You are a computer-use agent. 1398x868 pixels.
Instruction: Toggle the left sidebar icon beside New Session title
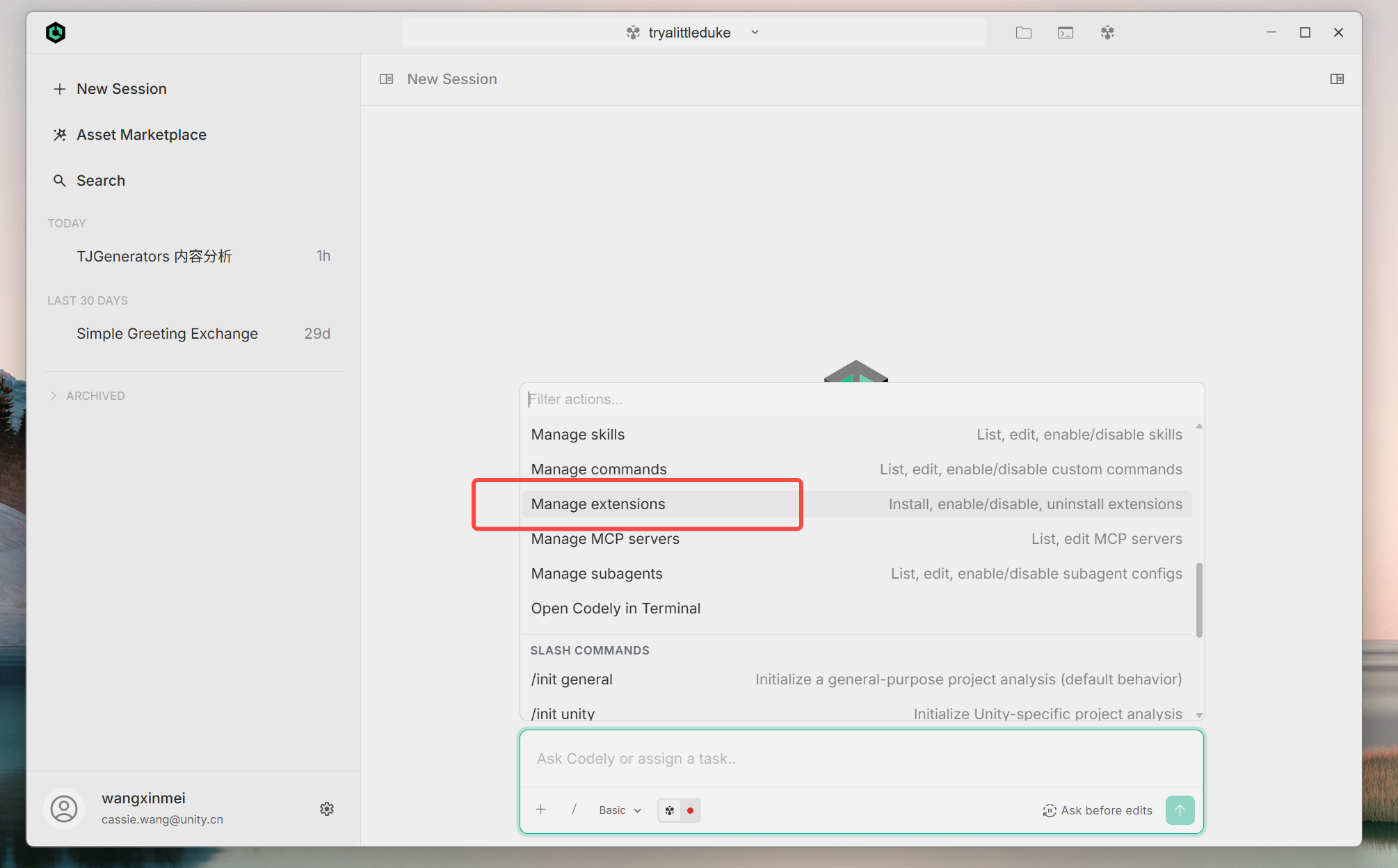coord(387,79)
